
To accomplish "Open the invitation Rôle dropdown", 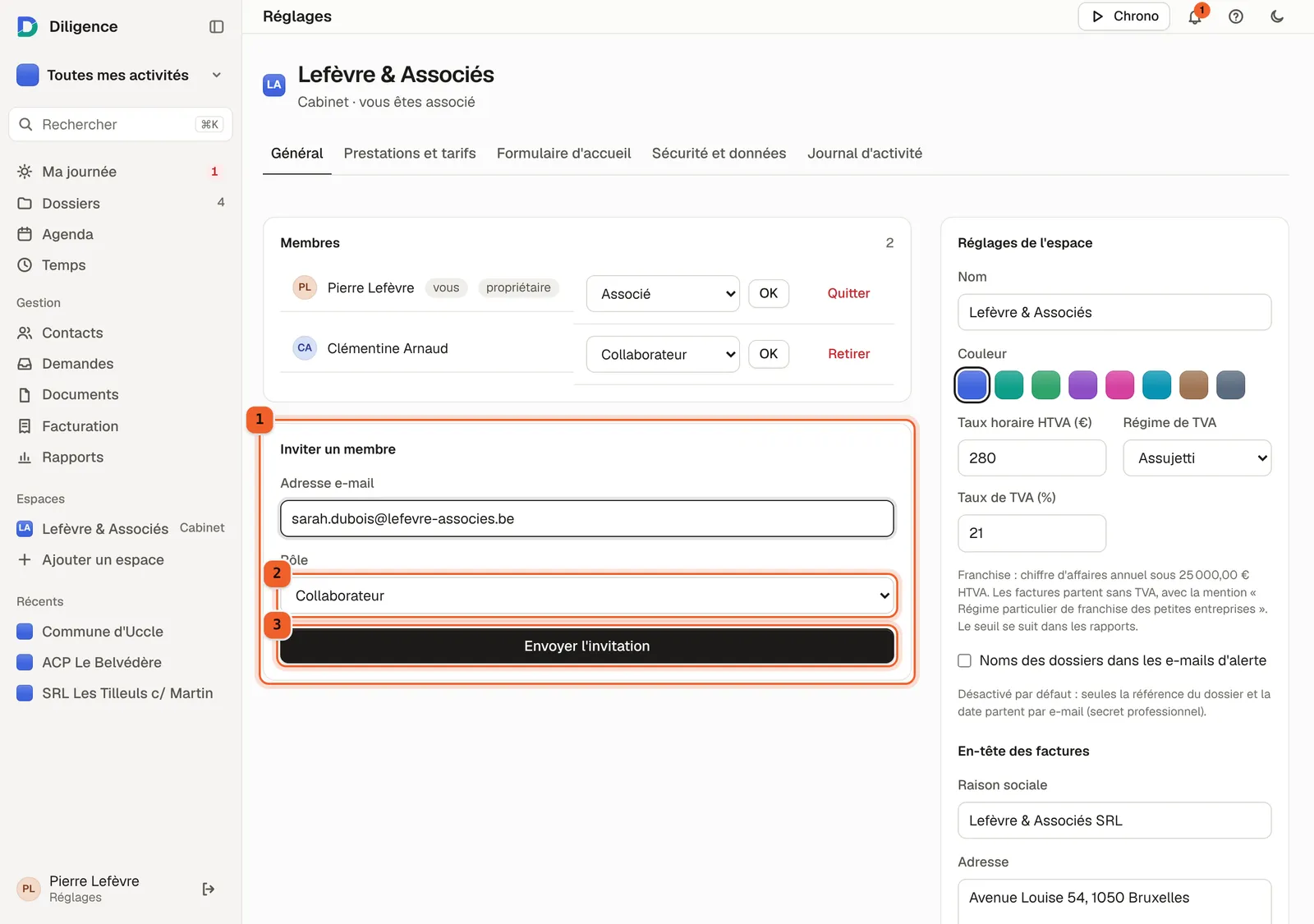I will coord(587,595).
